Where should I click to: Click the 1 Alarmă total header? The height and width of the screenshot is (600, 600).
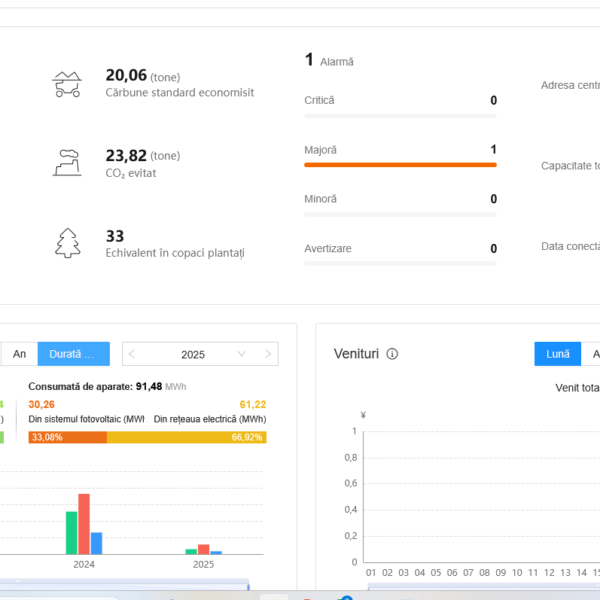coord(329,61)
